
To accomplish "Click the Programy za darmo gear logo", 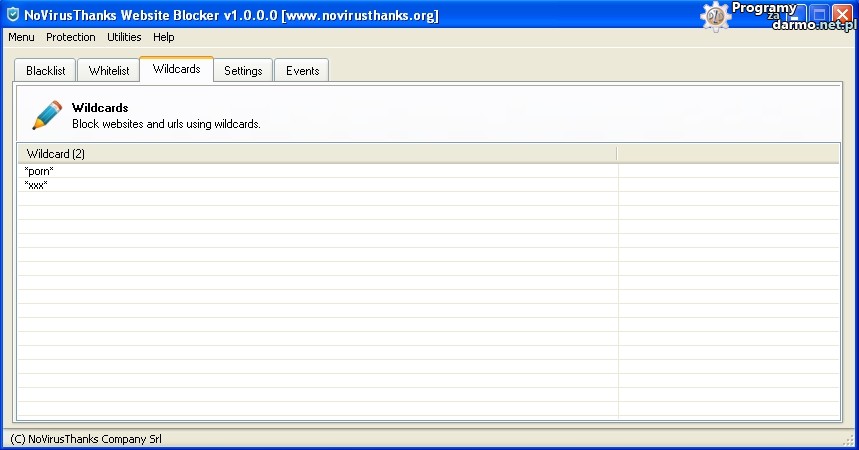I will [716, 16].
